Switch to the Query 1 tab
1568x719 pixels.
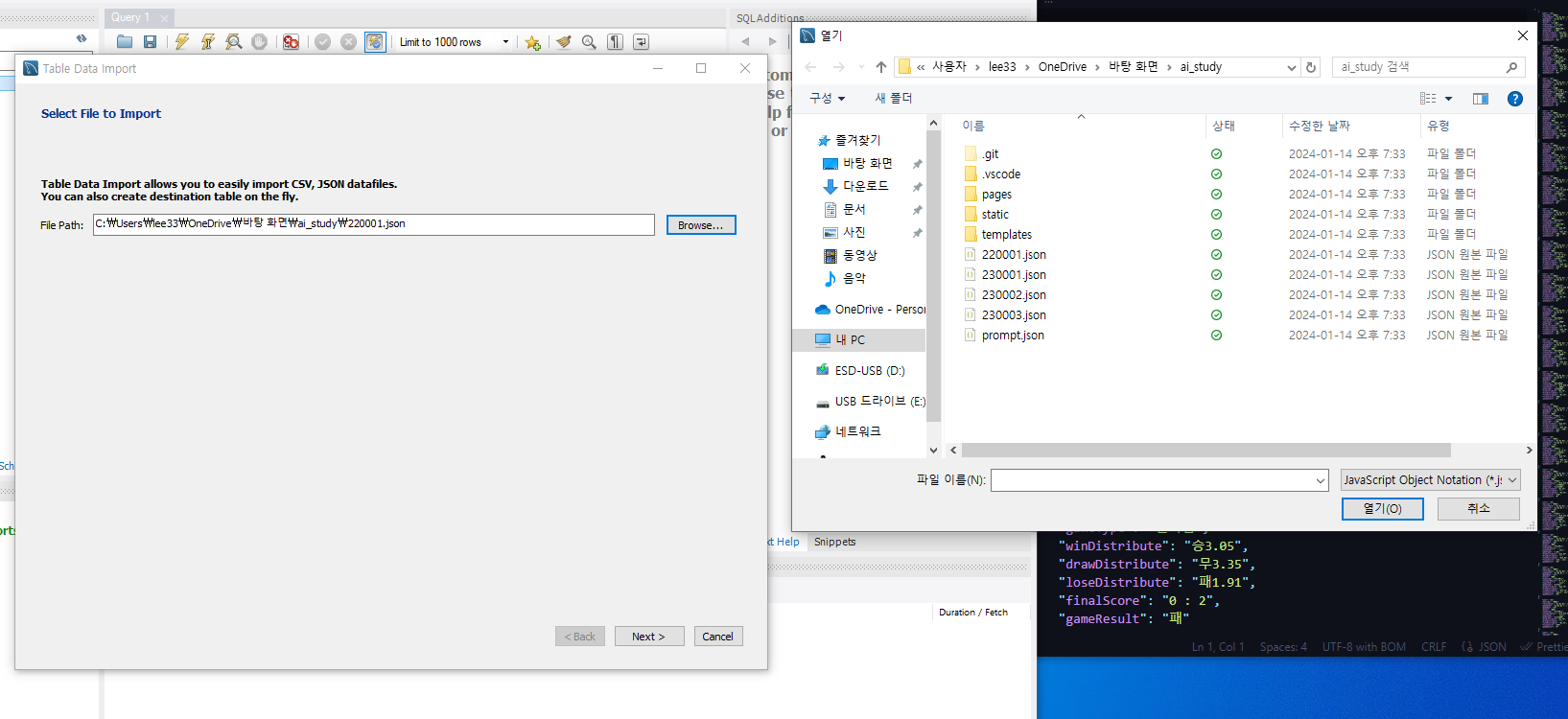click(130, 17)
